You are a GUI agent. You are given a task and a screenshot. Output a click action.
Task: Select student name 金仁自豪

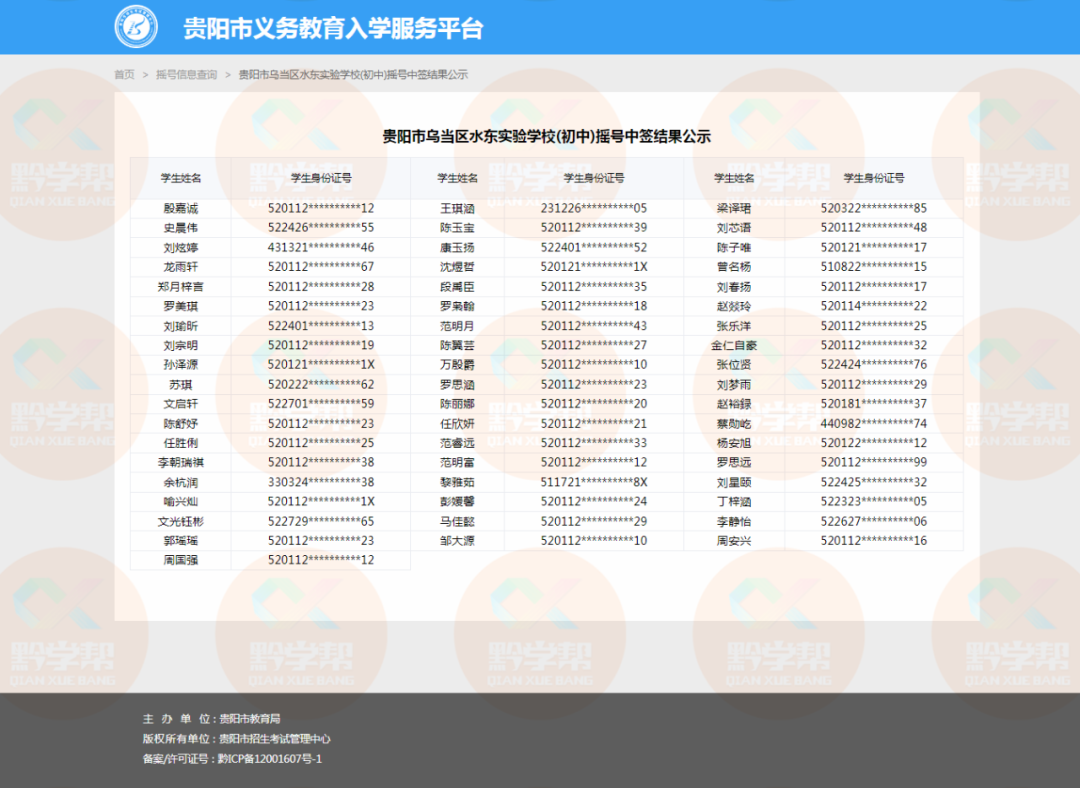click(734, 345)
